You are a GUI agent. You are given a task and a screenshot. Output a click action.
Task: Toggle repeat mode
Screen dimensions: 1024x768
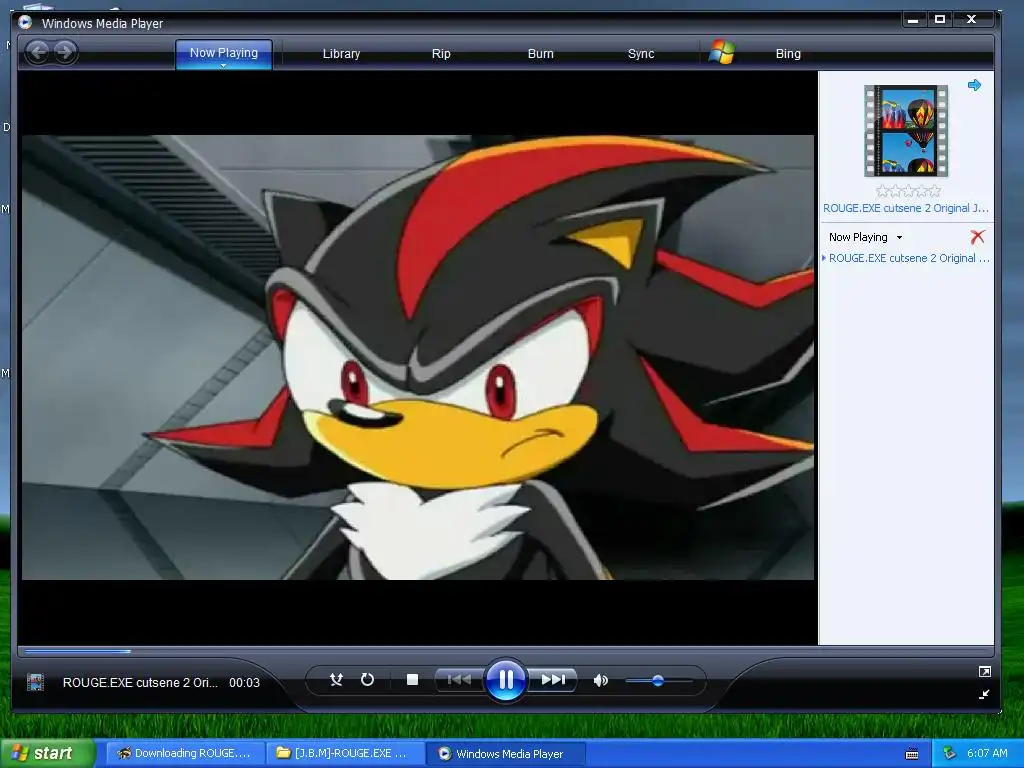coord(367,680)
